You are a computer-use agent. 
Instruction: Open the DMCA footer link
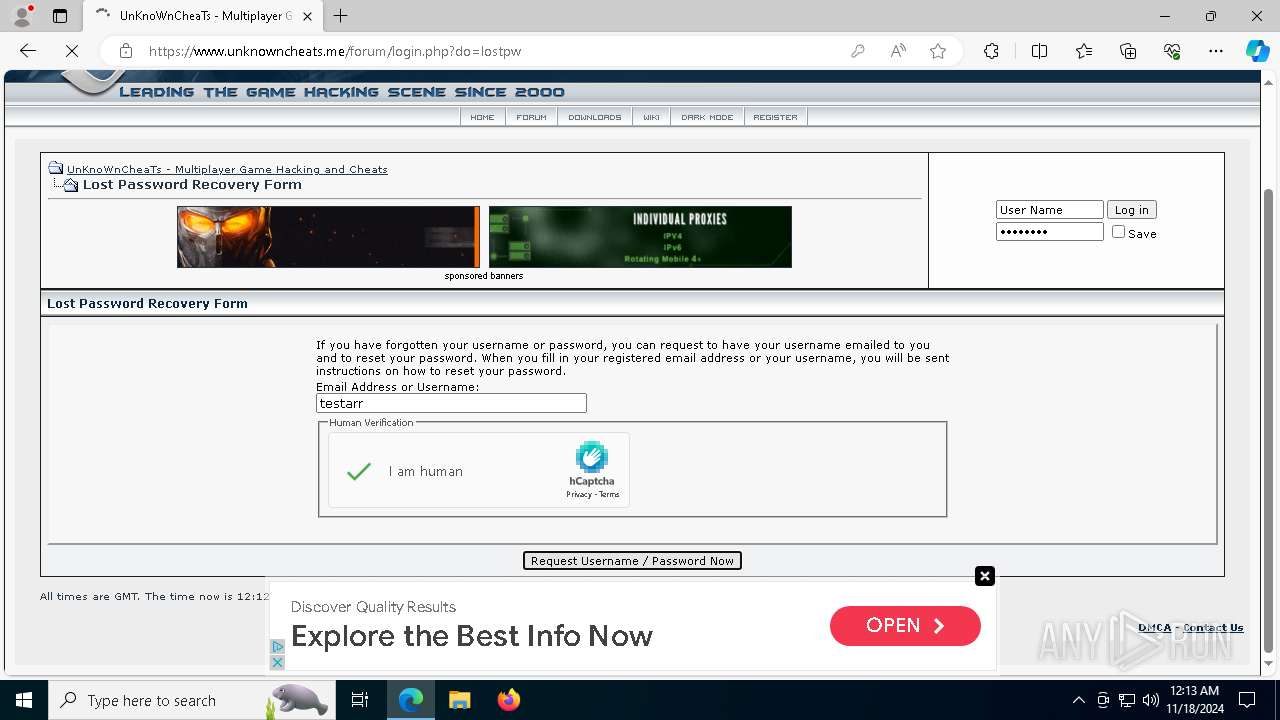pos(1154,628)
